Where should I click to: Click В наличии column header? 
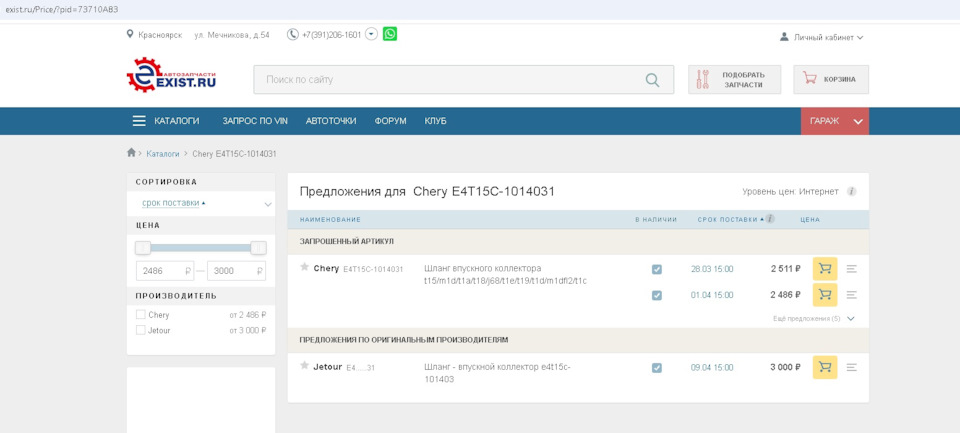(x=656, y=219)
